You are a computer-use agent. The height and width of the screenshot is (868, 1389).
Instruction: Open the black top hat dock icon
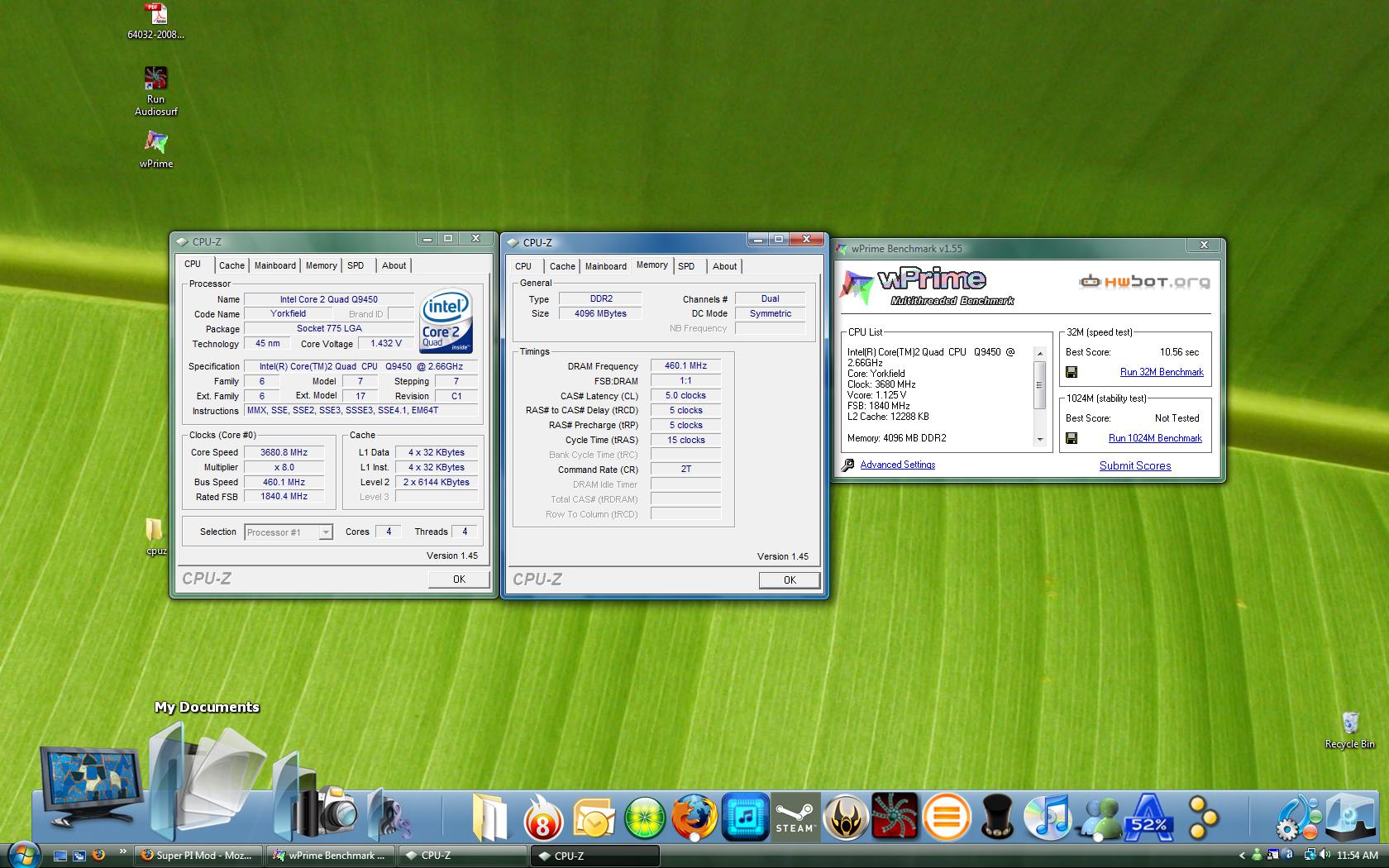[997, 817]
